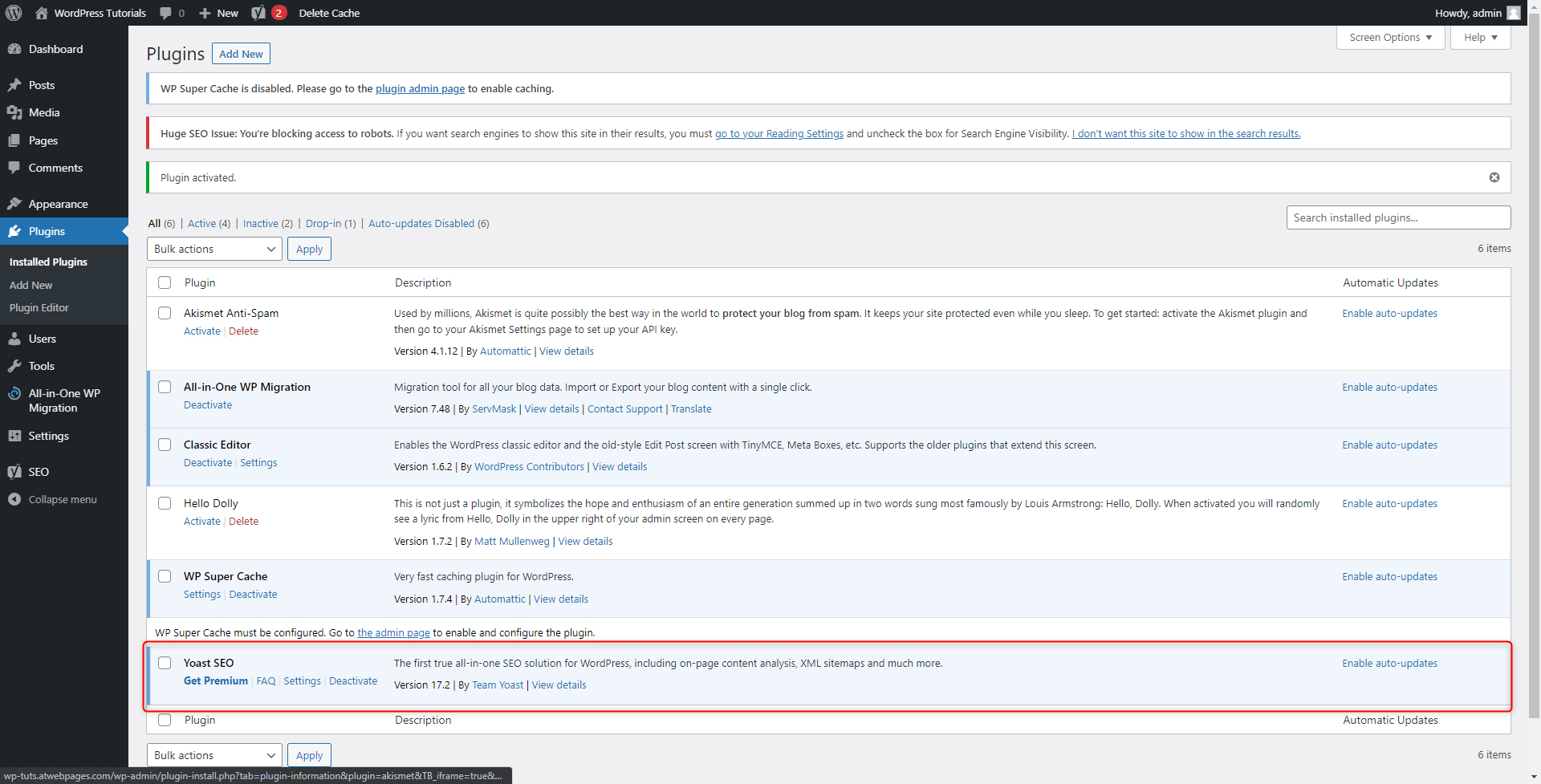This screenshot has width=1541, height=784.
Task: Click the Pages icon in sidebar
Action: (x=14, y=140)
